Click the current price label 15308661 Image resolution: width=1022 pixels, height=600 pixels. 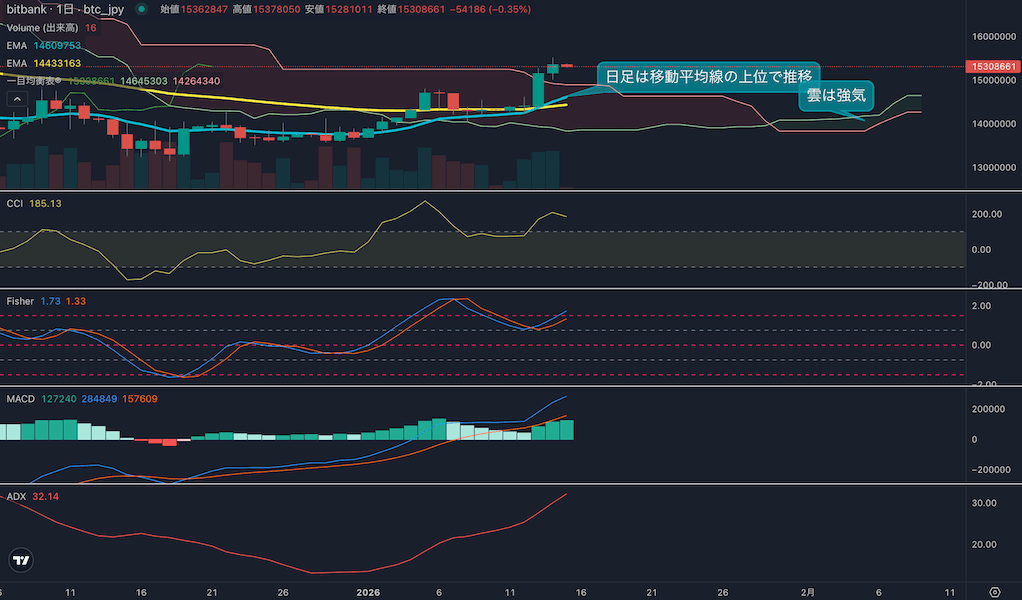(993, 66)
